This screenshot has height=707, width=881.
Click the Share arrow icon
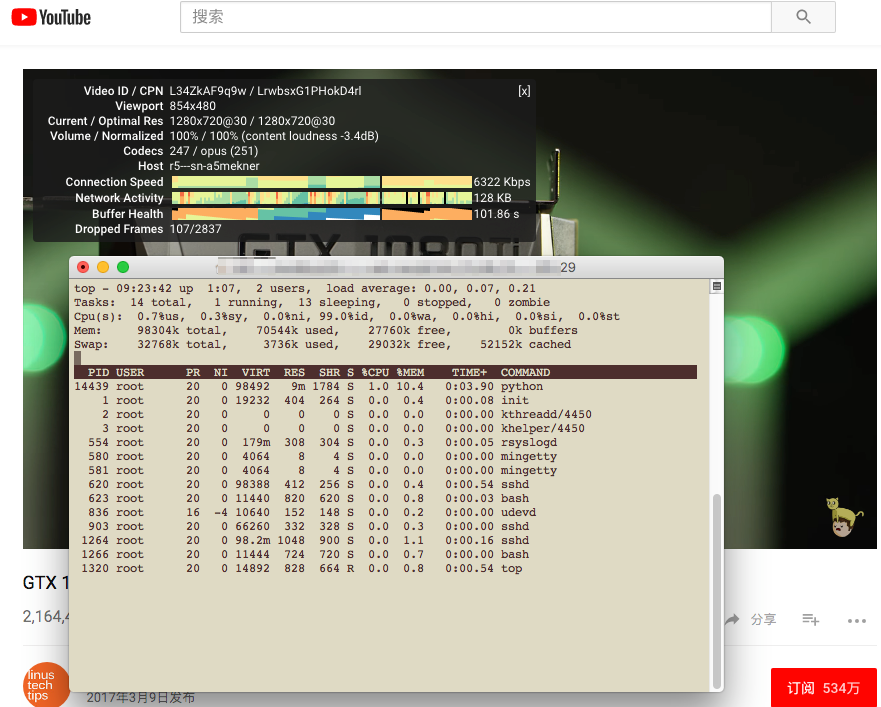point(733,620)
